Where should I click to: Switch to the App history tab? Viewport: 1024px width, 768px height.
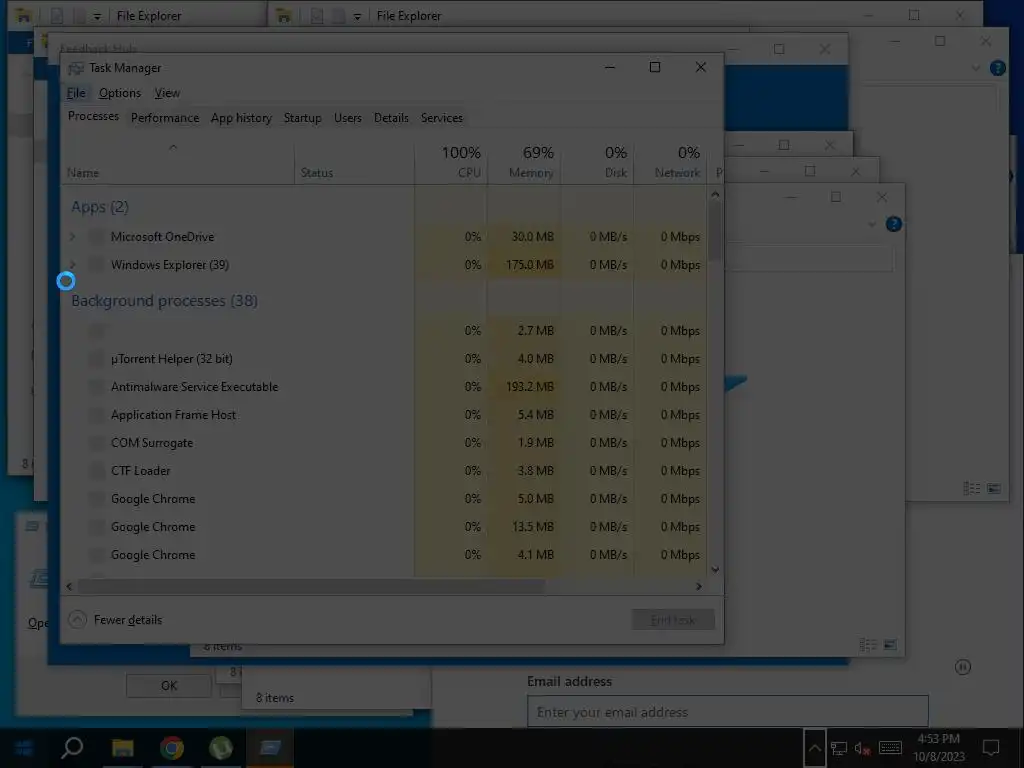click(x=241, y=118)
